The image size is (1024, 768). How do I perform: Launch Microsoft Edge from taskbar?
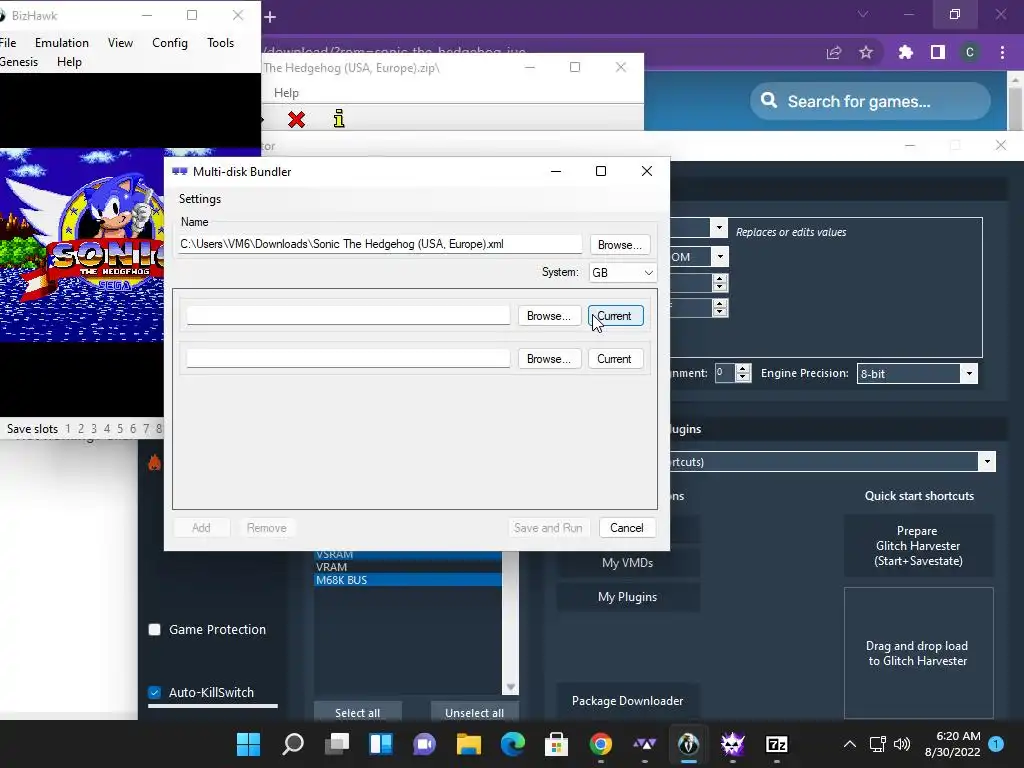(513, 744)
